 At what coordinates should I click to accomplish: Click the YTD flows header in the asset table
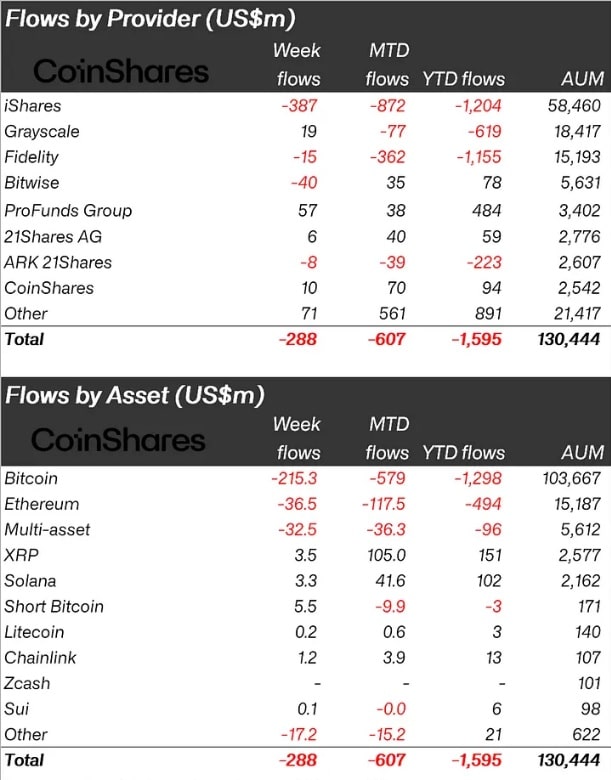[x=464, y=453]
